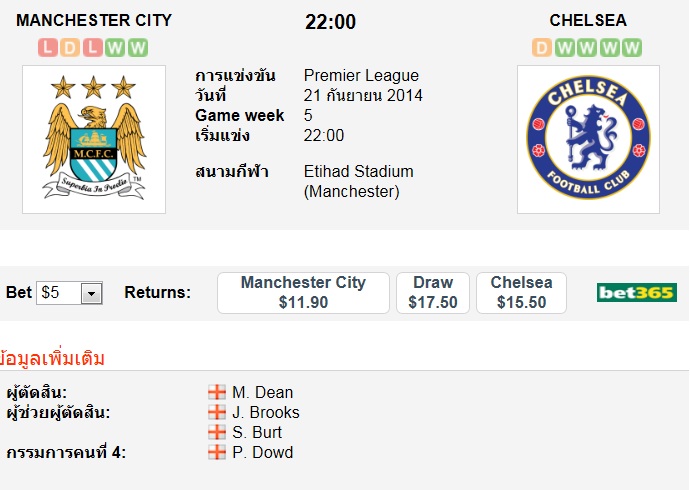Select the Manchester City $11.90 return
Viewport: 690px width, 490px height.
[x=303, y=293]
